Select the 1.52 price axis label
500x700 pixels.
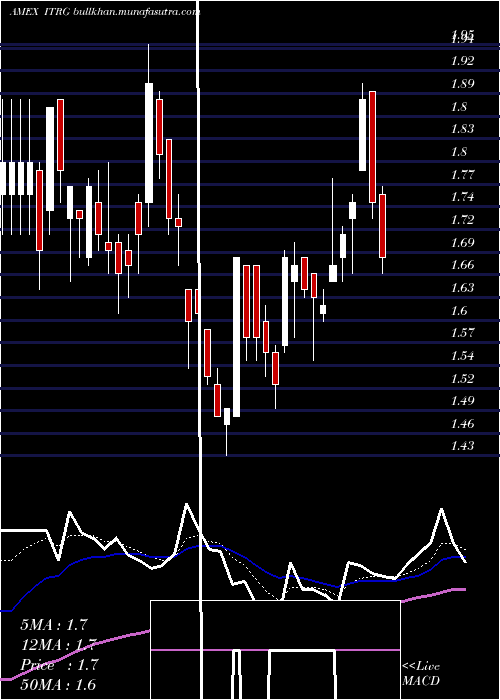tap(462, 379)
